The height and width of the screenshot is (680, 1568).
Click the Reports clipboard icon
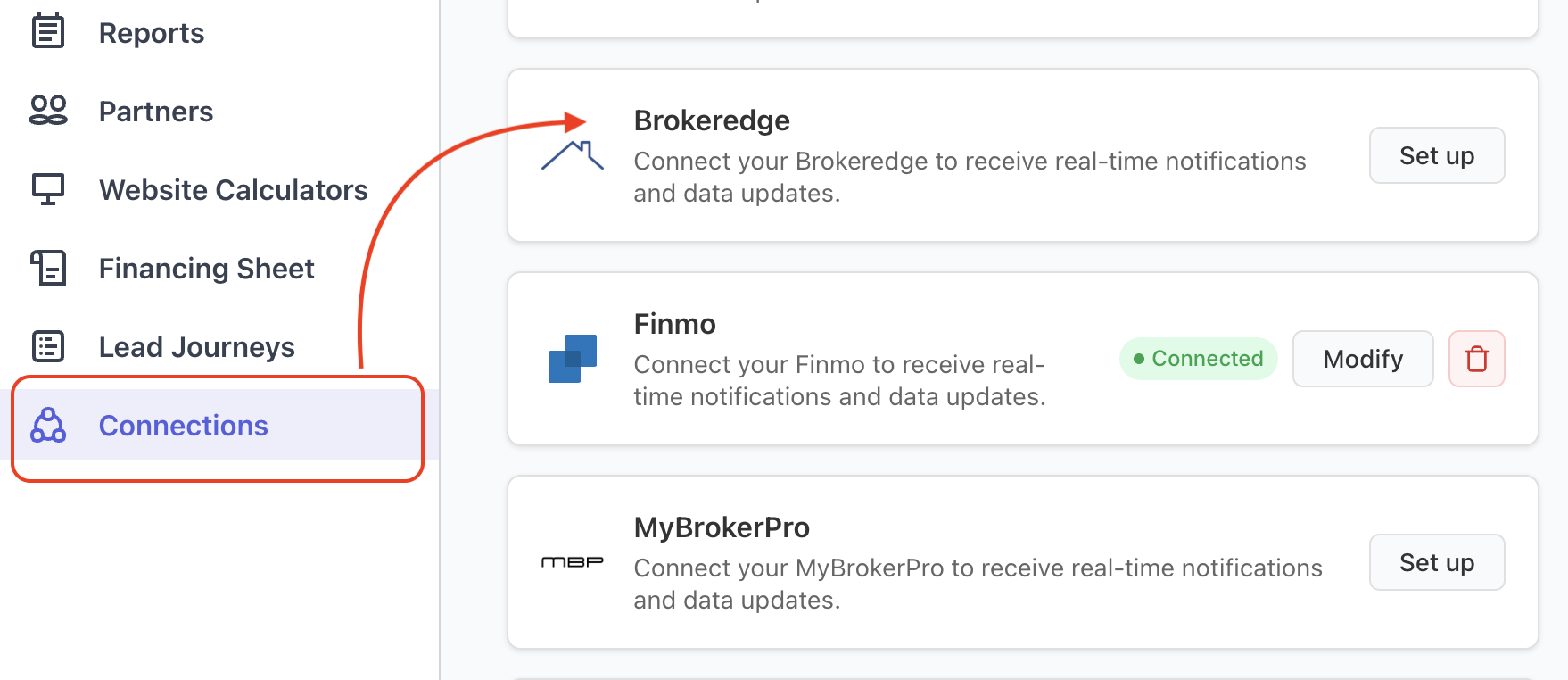coord(48,32)
